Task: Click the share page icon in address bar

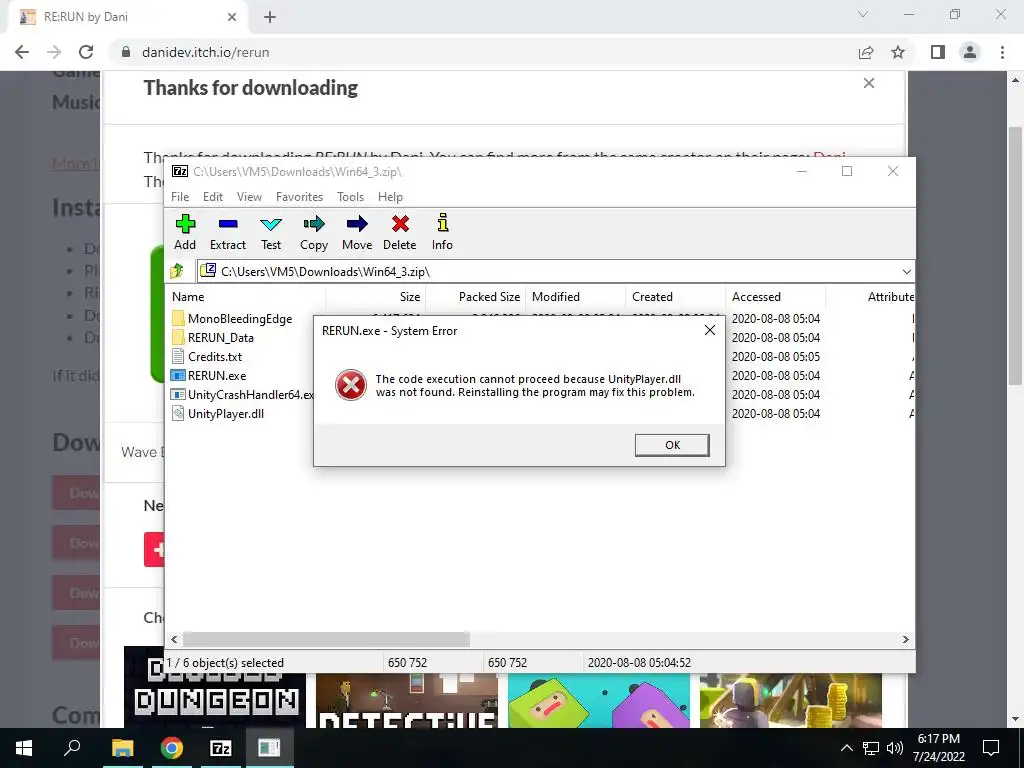Action: click(866, 52)
